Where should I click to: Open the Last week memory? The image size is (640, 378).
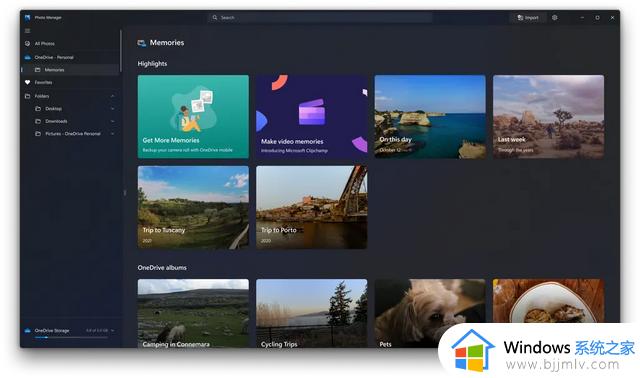[x=548, y=116]
